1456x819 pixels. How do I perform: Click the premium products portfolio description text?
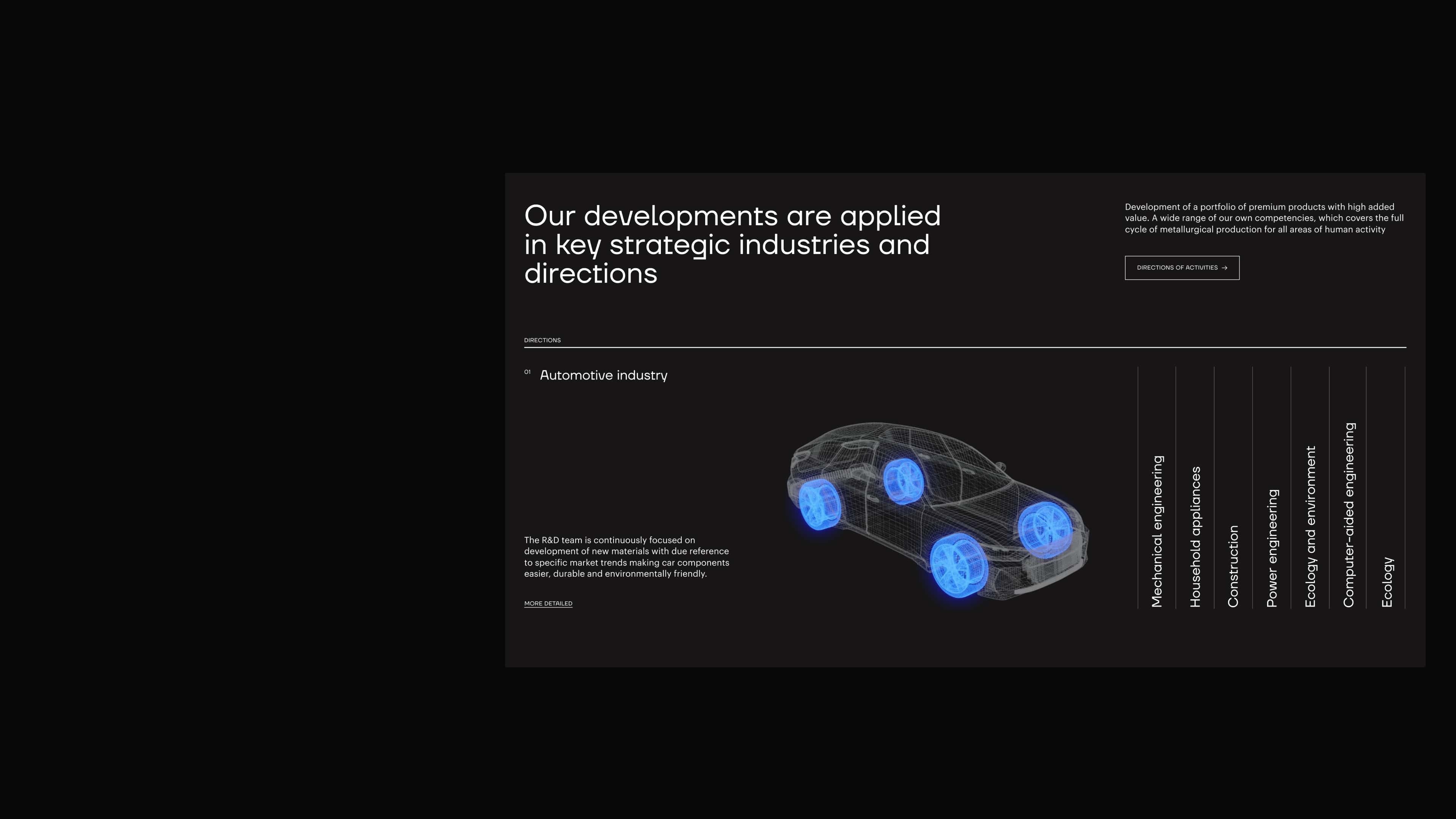(x=1265, y=218)
